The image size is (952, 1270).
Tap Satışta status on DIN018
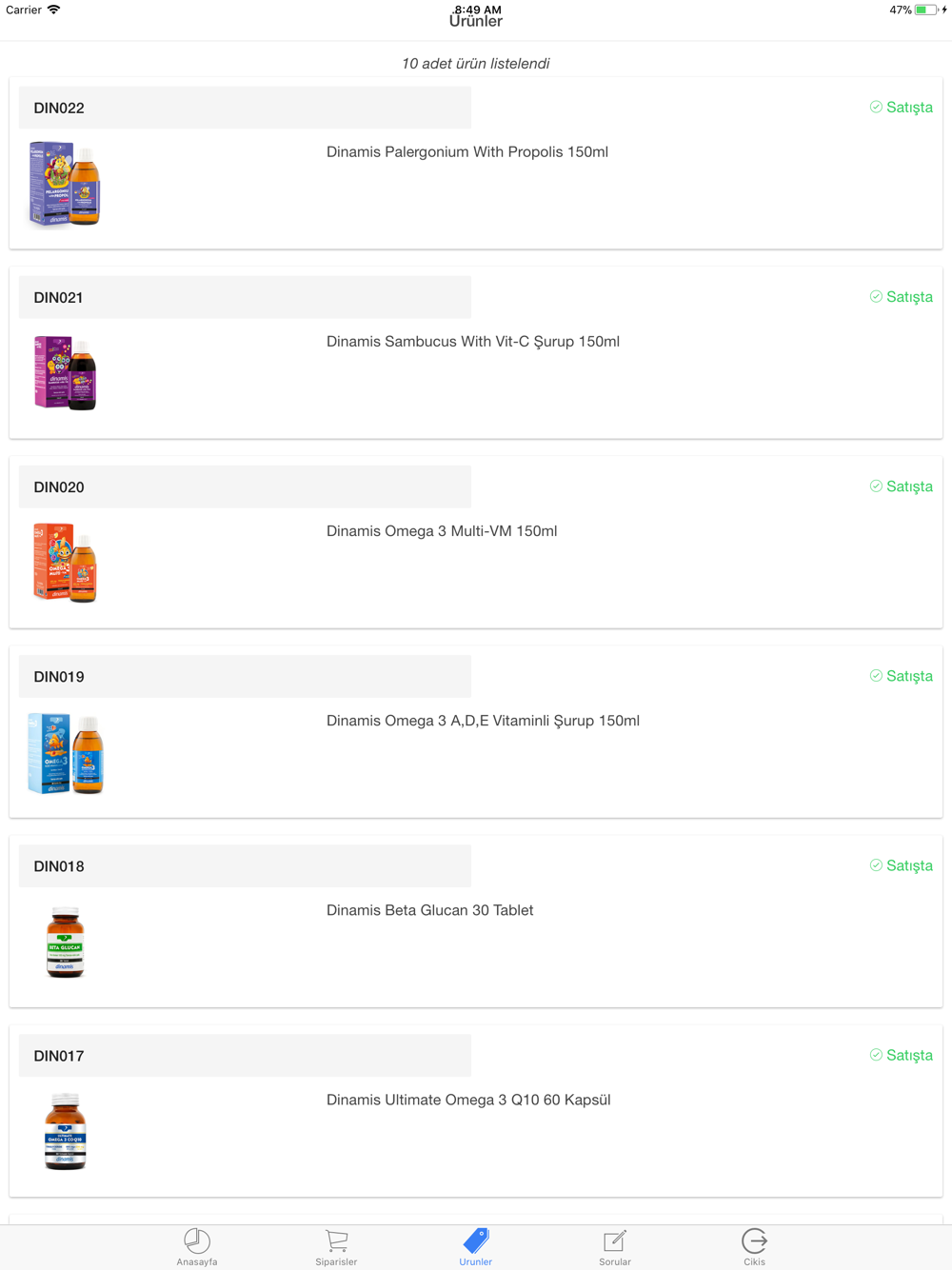tap(901, 865)
